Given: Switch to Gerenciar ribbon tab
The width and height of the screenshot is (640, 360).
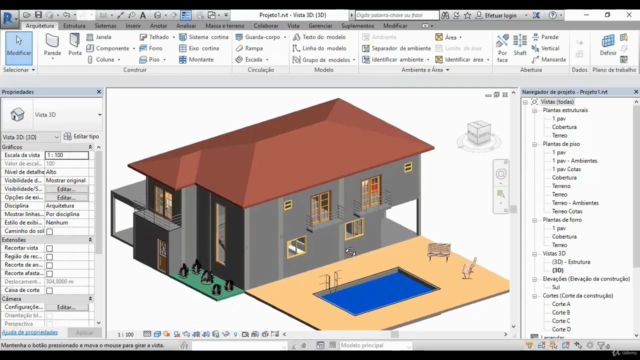Looking at the screenshot, I should (x=320, y=26).
